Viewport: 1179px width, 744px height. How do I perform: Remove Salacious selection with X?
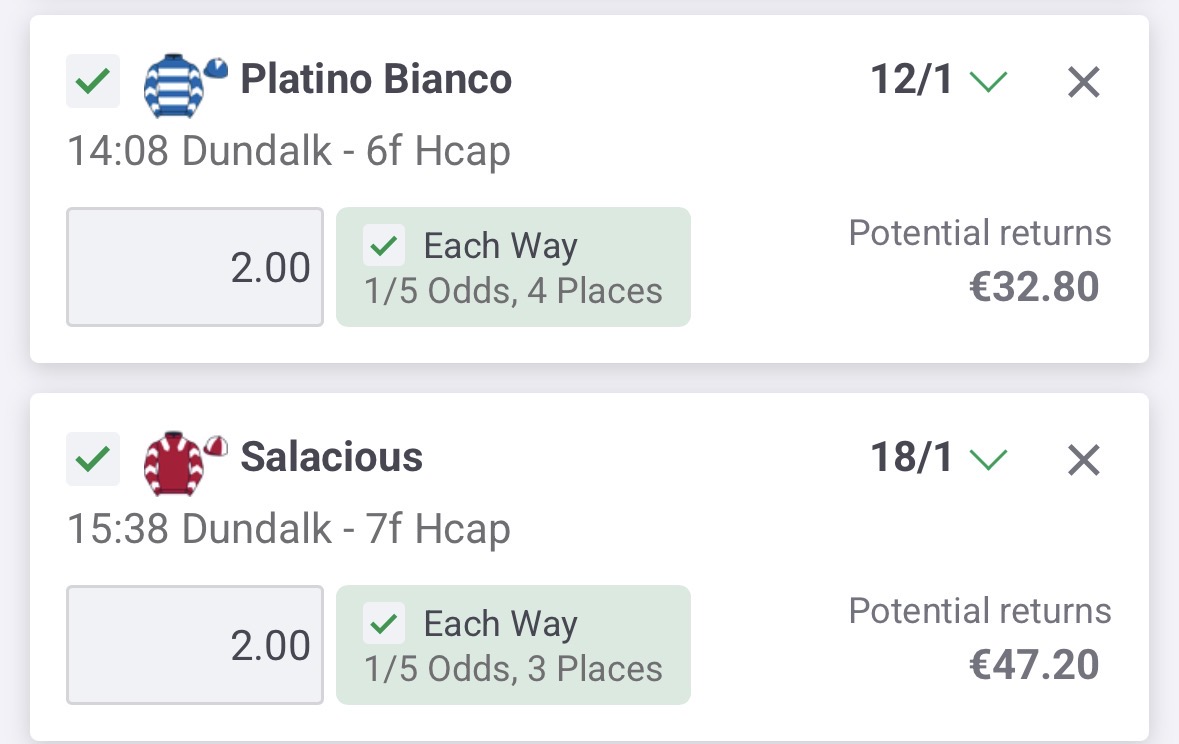click(x=1083, y=461)
